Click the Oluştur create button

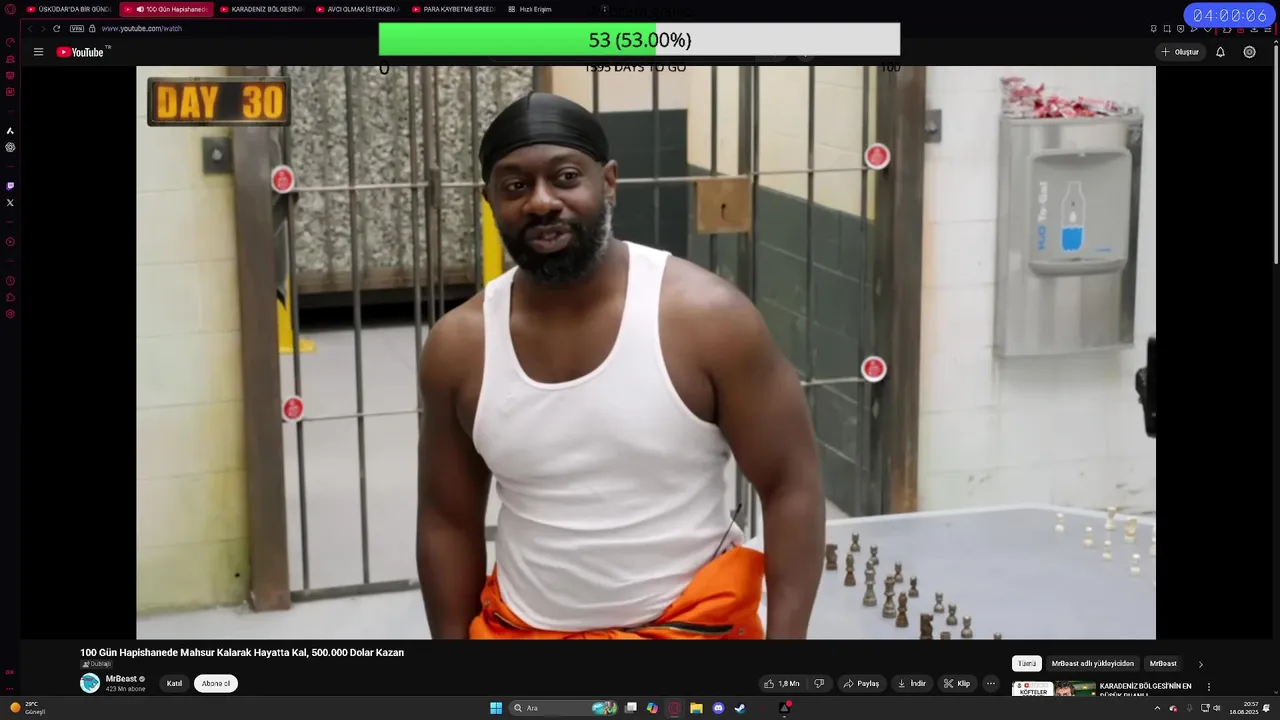point(1180,52)
